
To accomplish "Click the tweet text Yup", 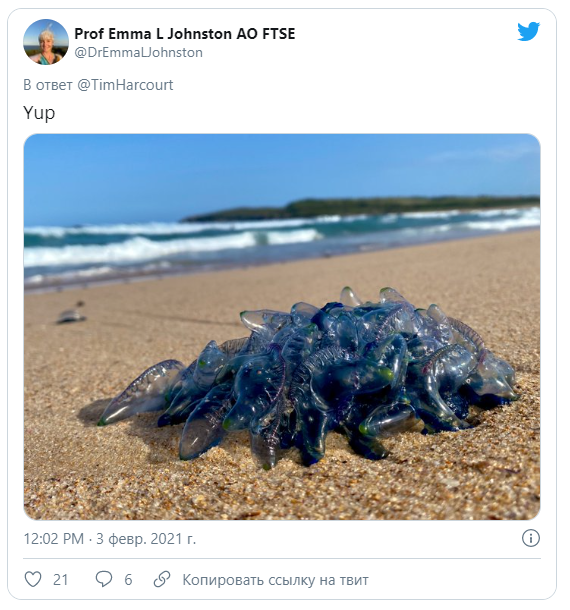I will tap(39, 113).
